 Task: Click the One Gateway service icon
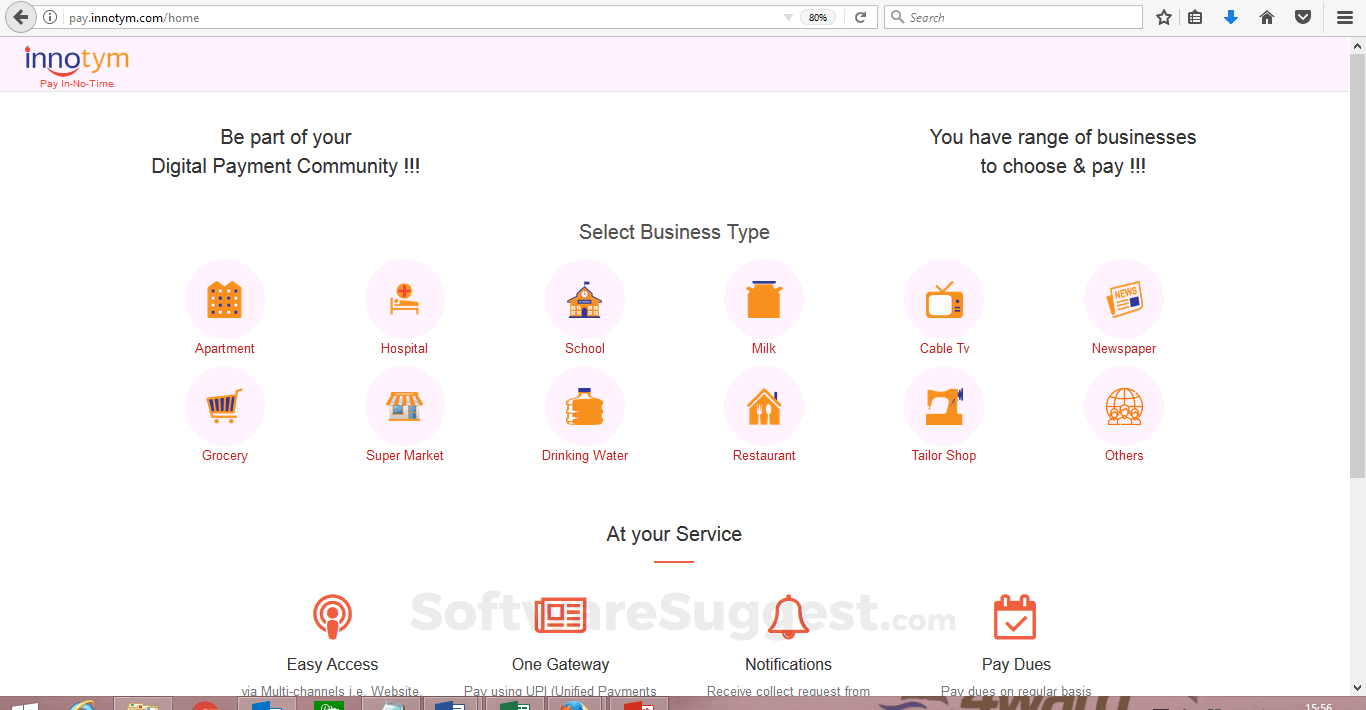point(560,617)
